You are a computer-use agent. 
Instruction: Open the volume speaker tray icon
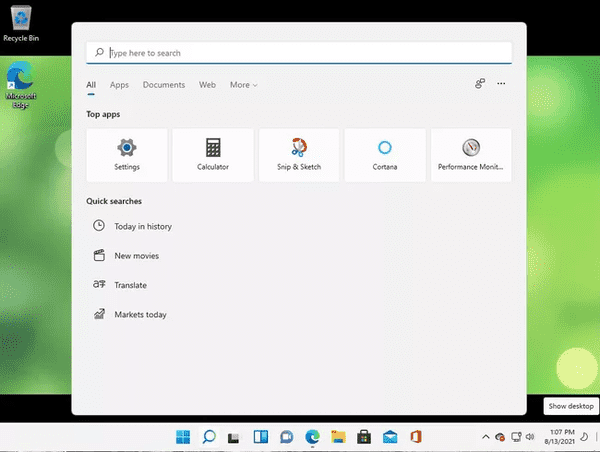[x=530, y=437]
